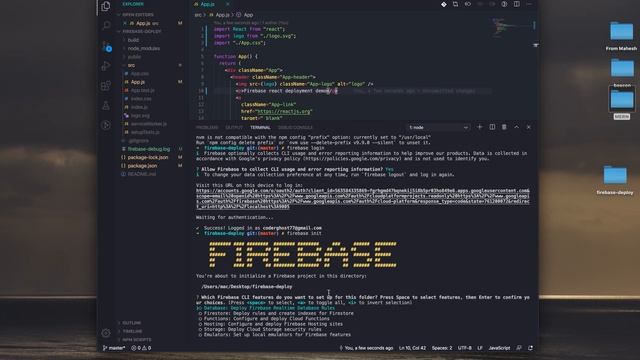The height and width of the screenshot is (360, 640).
Task: Click LF end-of-line setting
Action: click(x=480, y=348)
